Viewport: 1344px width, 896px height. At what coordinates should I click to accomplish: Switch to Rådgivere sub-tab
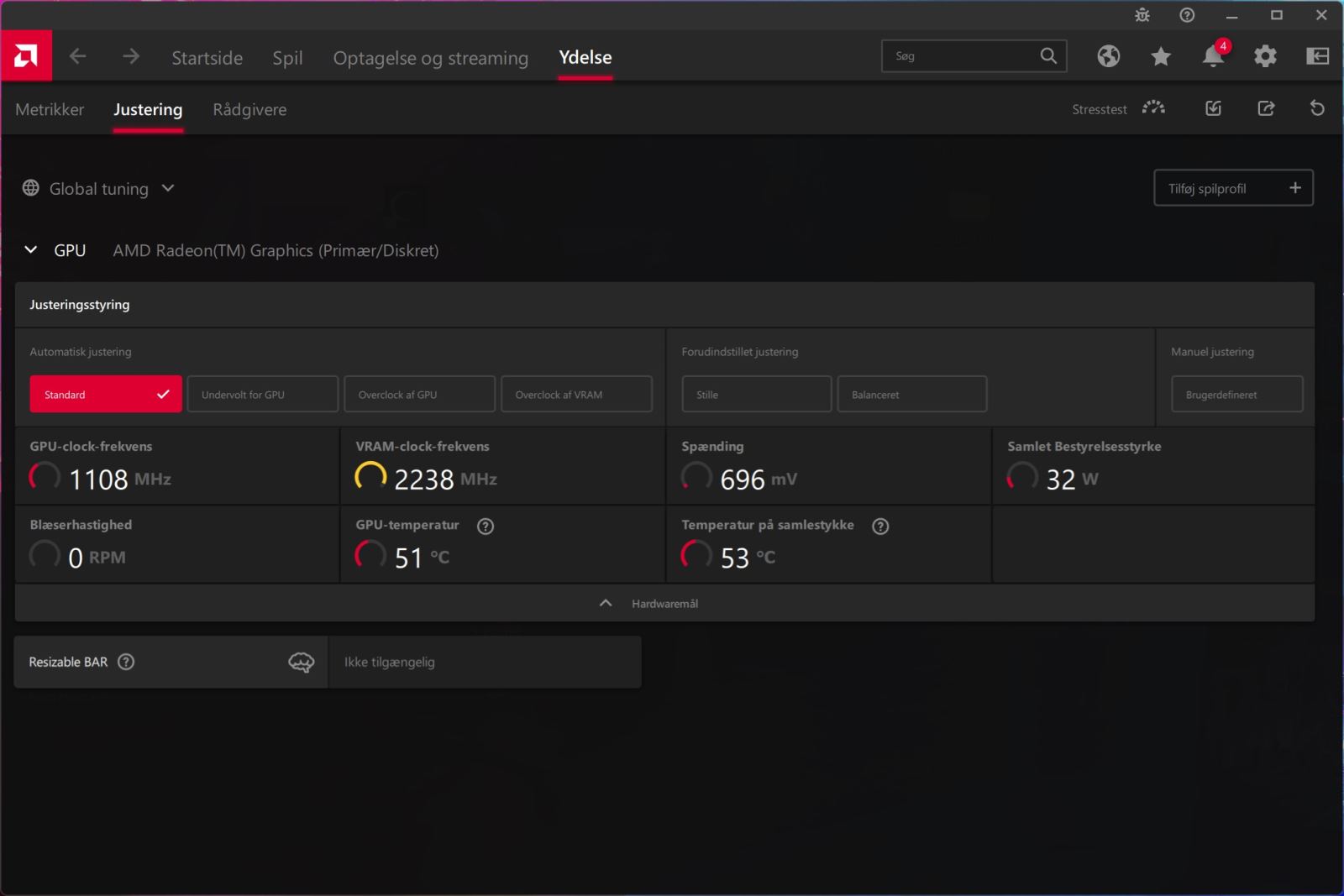click(x=249, y=109)
